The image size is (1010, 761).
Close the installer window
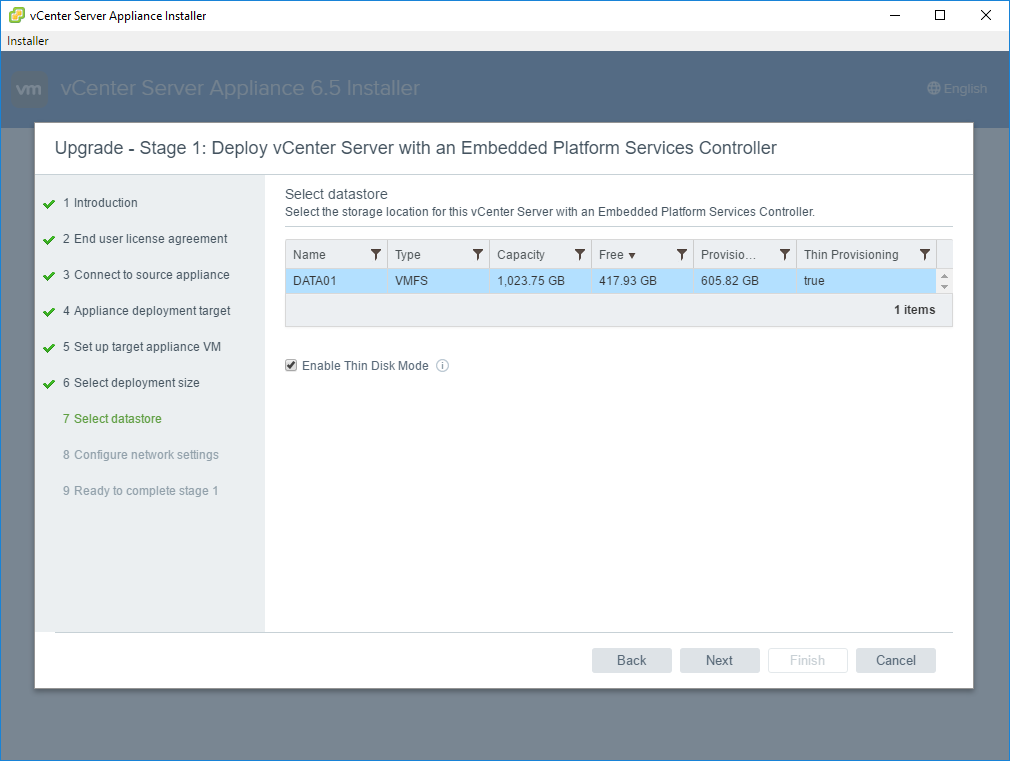(x=986, y=15)
